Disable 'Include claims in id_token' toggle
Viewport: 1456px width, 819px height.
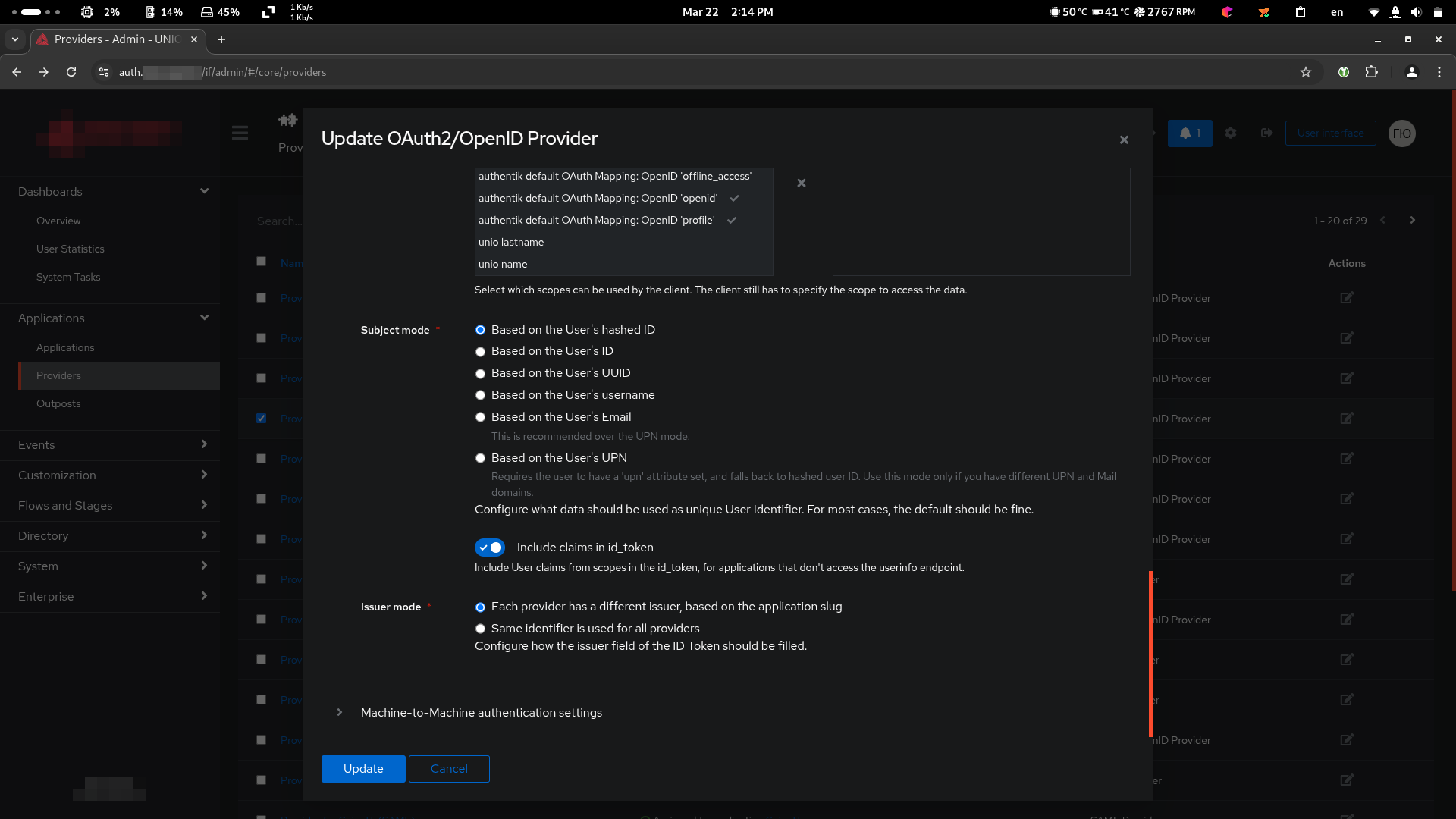pos(490,548)
